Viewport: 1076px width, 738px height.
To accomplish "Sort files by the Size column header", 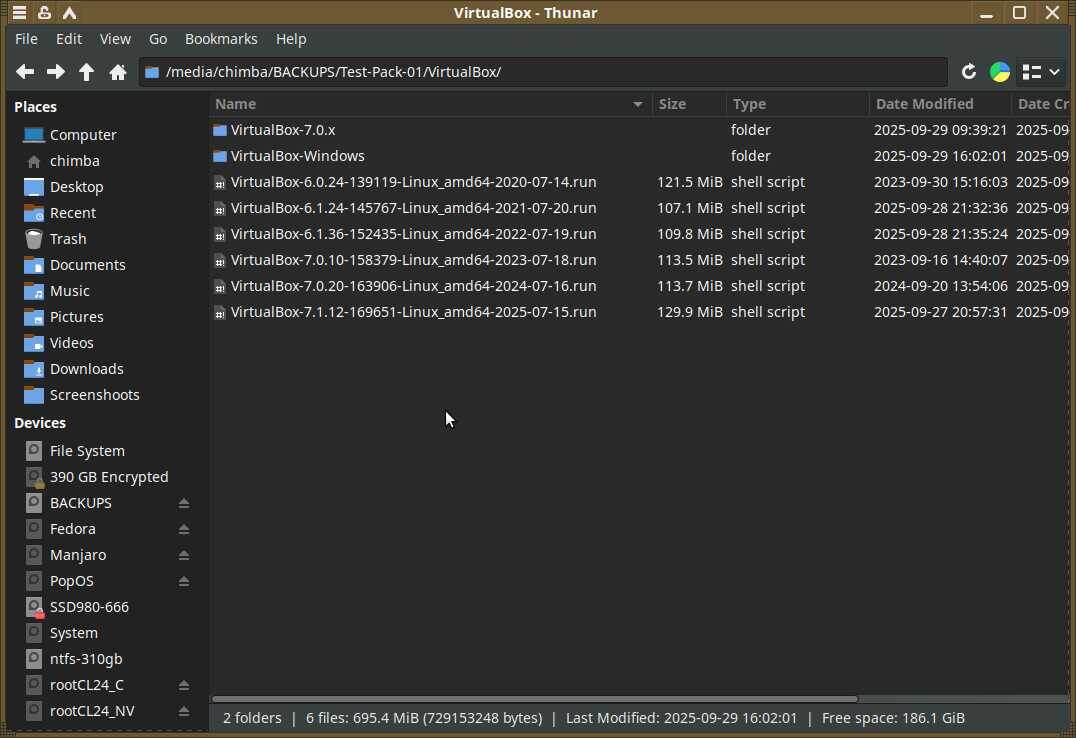I will [x=688, y=104].
